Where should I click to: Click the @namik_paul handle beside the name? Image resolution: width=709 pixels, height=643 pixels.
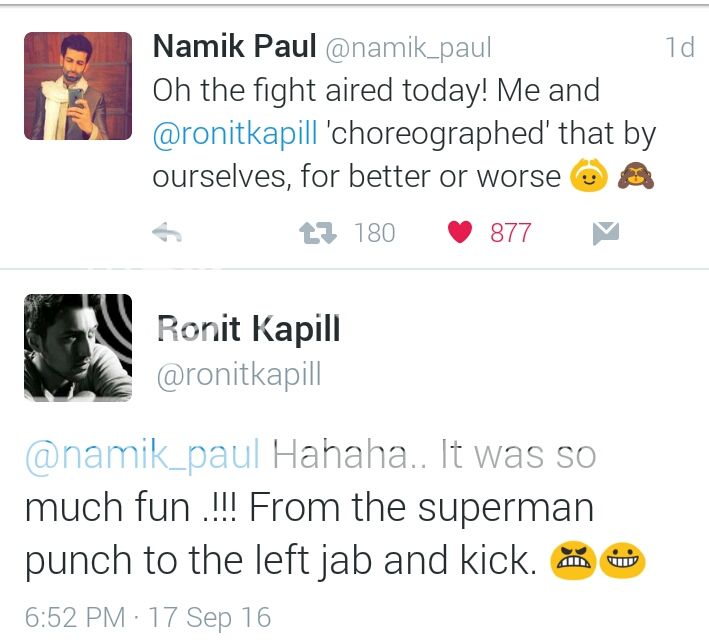click(408, 48)
